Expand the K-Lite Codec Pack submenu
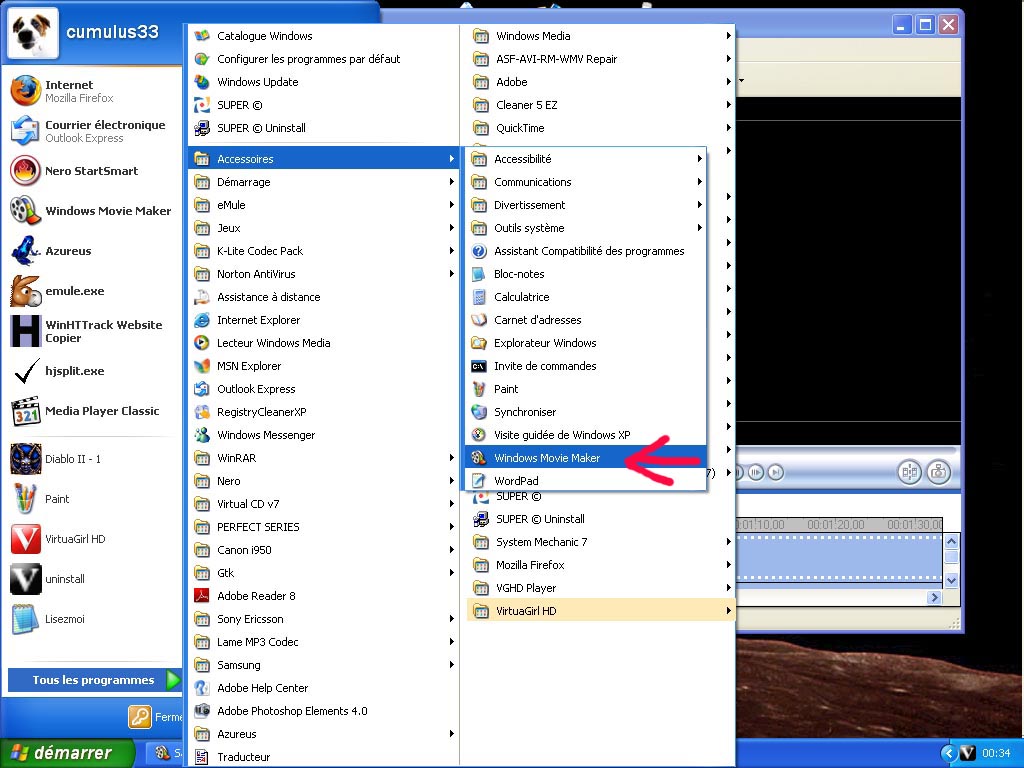This screenshot has width=1024, height=768. [x=323, y=251]
